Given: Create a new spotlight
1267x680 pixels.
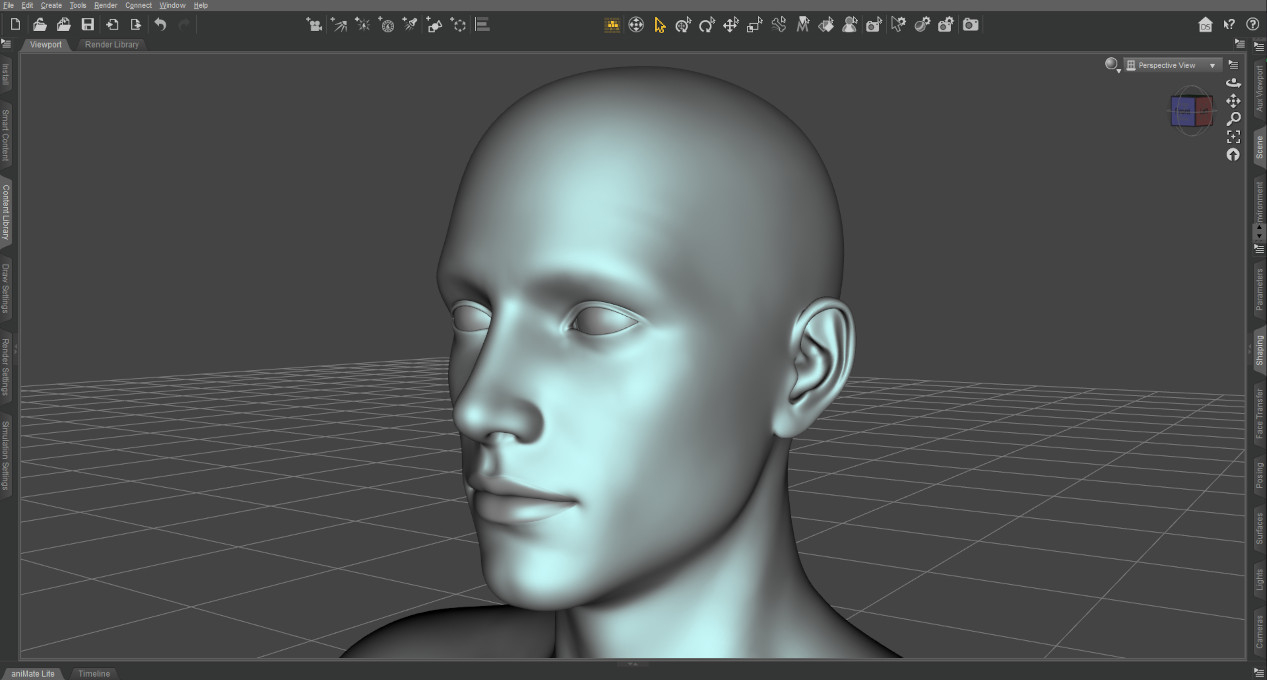Looking at the screenshot, I should 410,25.
